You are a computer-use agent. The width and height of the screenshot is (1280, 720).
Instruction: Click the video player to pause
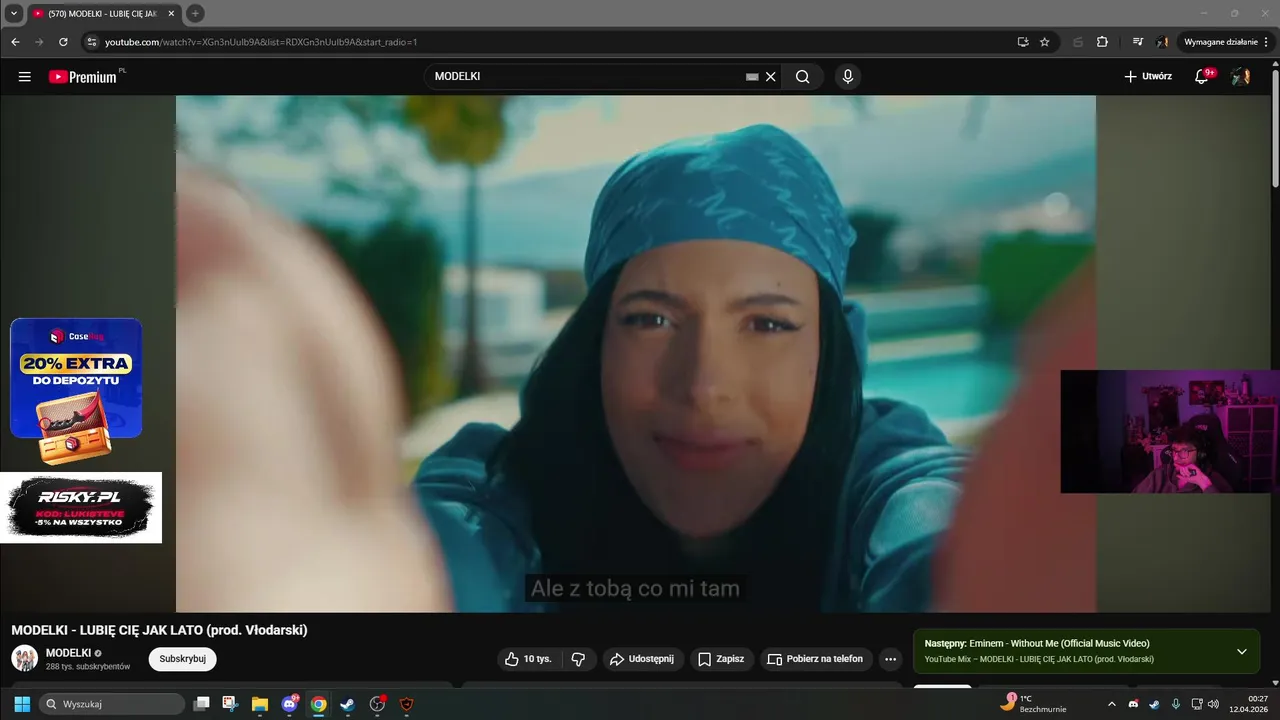pos(636,353)
